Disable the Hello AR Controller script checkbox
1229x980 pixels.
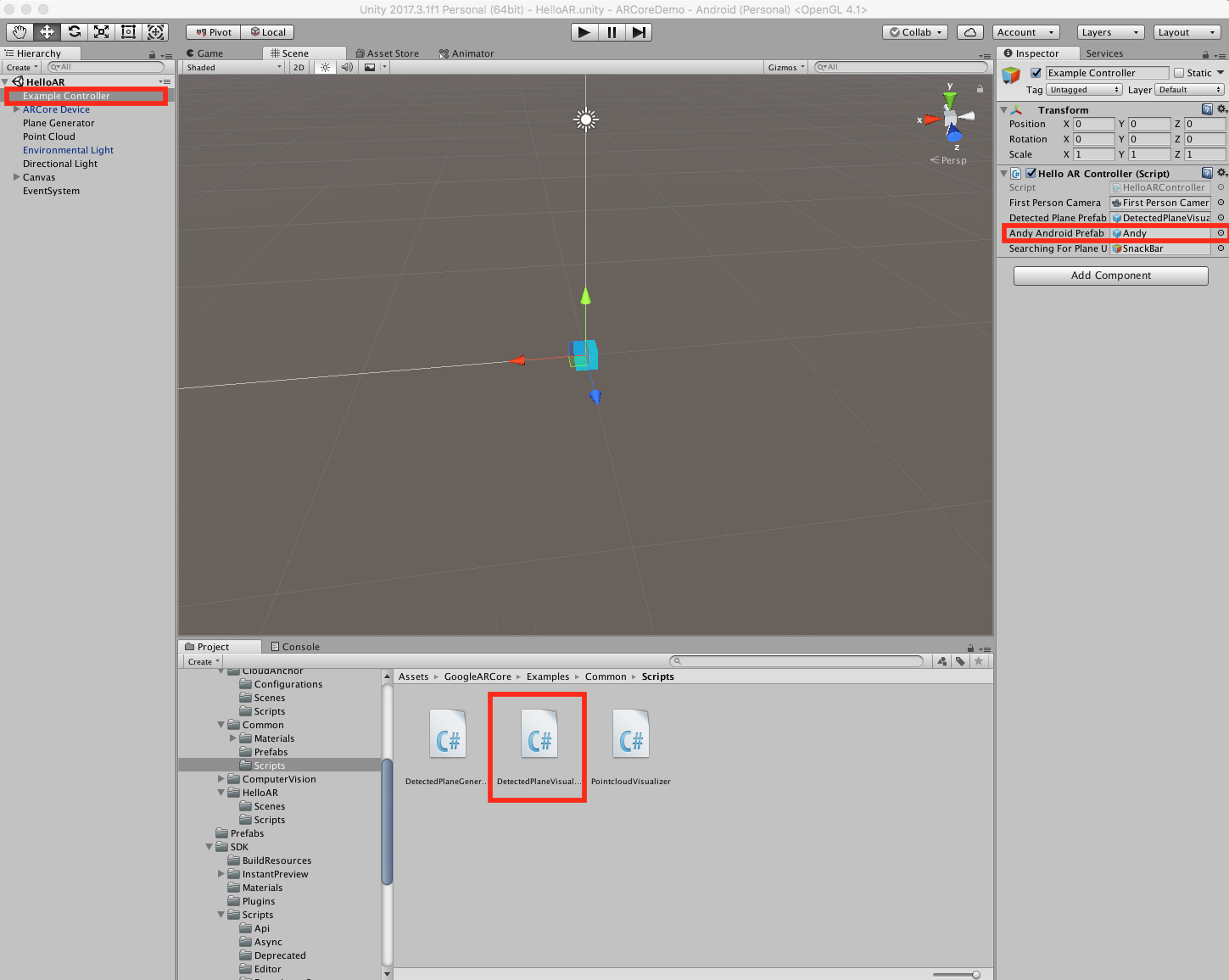[x=1031, y=174]
